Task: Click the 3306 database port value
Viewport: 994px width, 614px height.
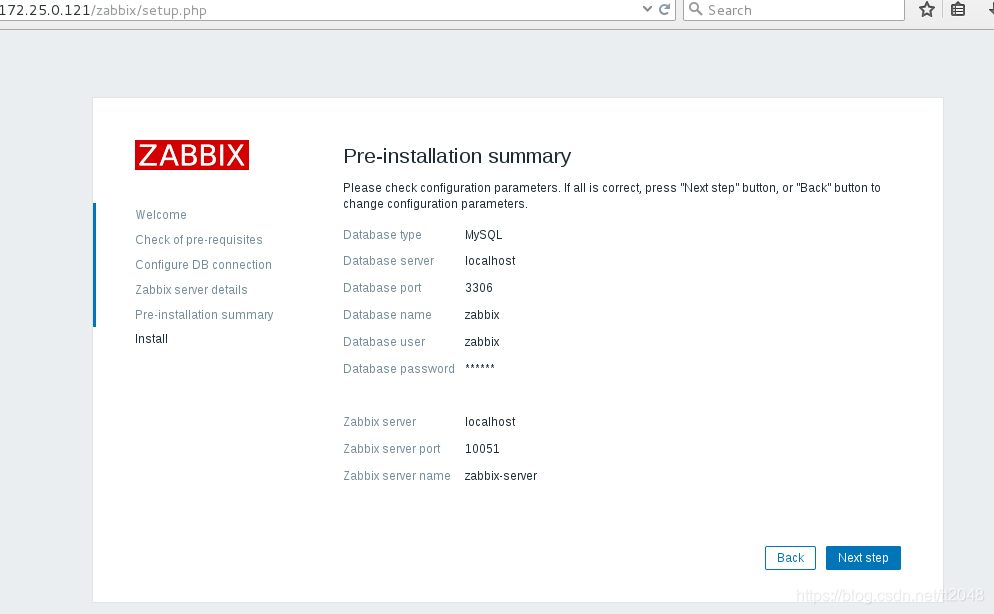Action: click(x=479, y=288)
